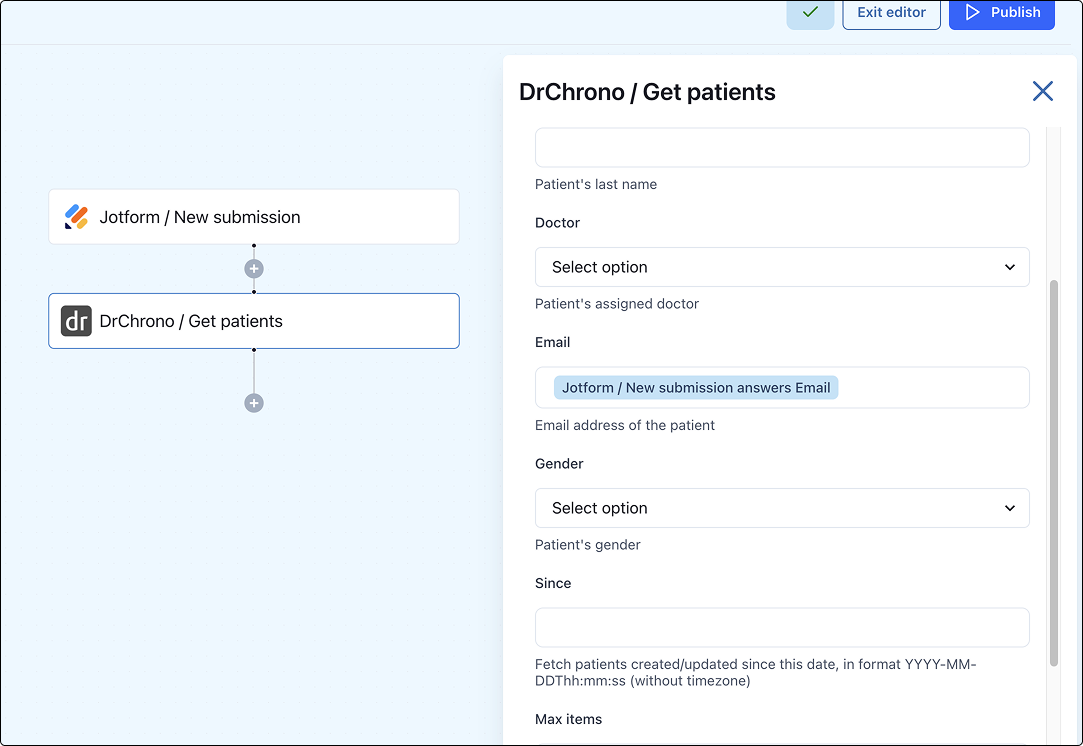Open the Doctor select option dropdown
Viewport: 1083px width, 746px height.
click(x=781, y=267)
